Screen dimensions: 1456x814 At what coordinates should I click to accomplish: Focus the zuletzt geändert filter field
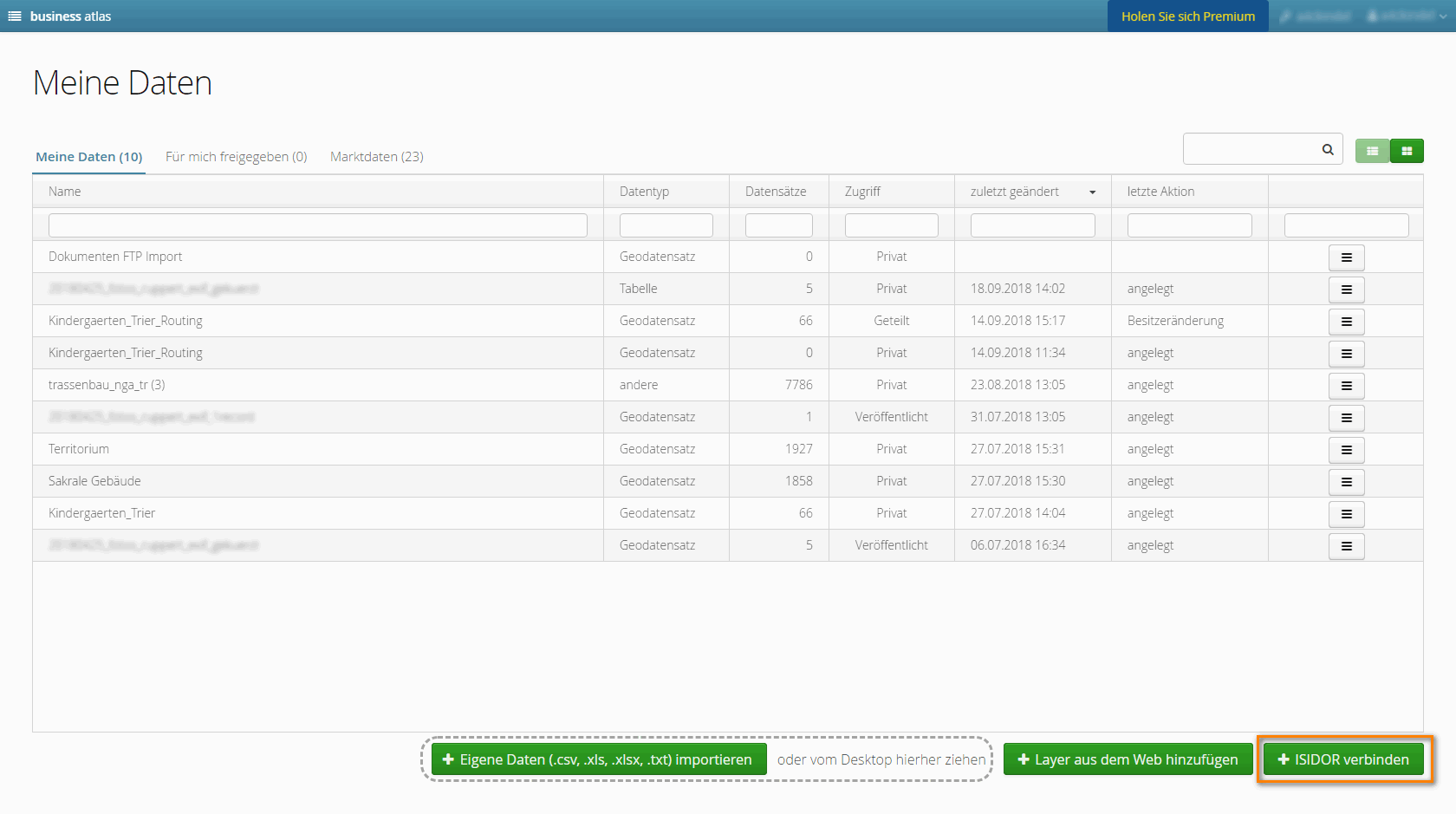coord(1032,225)
